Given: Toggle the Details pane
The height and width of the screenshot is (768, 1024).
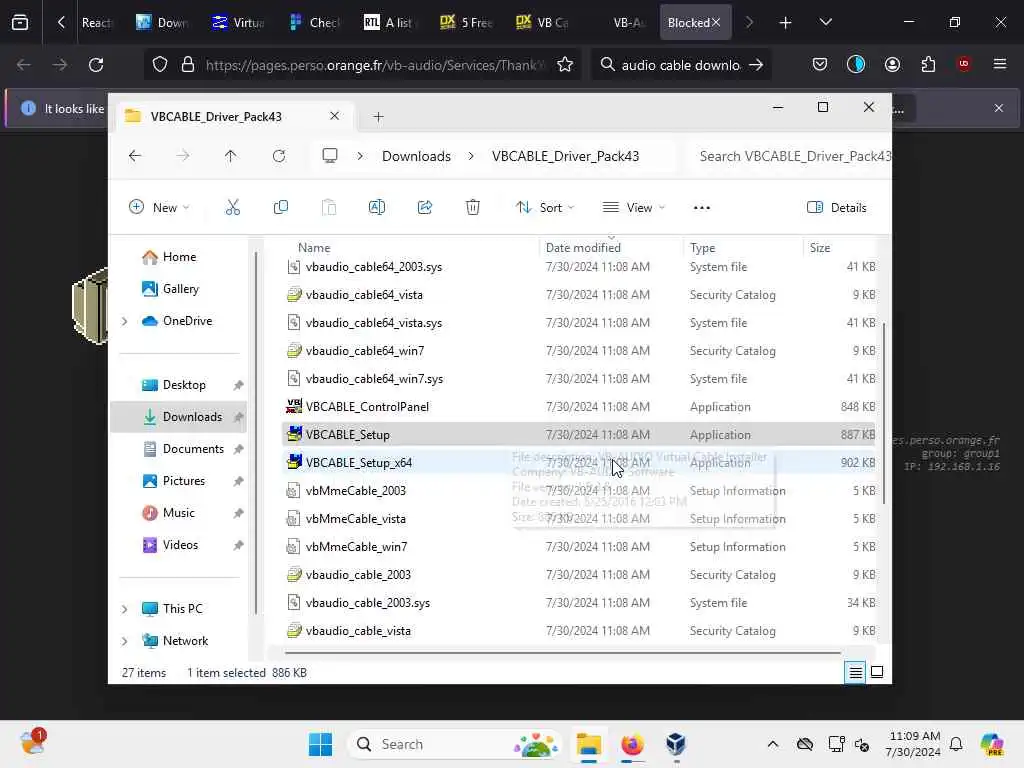Looking at the screenshot, I should [837, 208].
